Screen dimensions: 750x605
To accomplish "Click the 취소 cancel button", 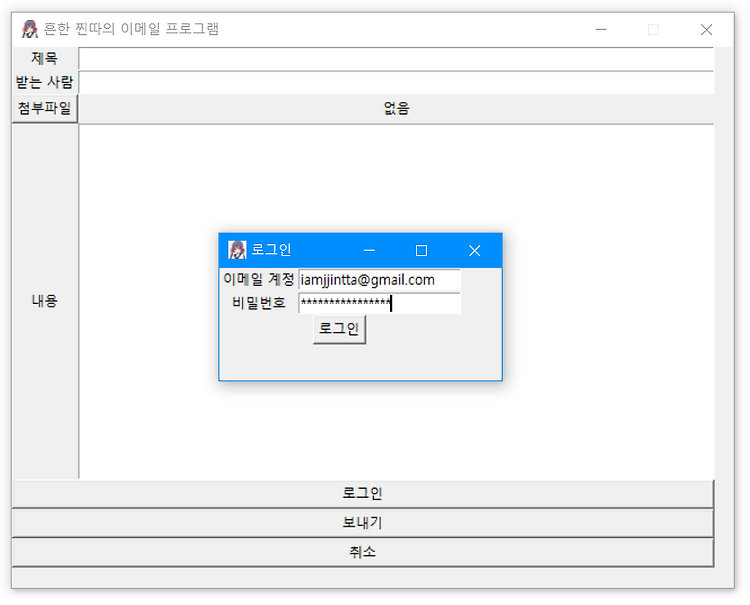I will pos(363,552).
